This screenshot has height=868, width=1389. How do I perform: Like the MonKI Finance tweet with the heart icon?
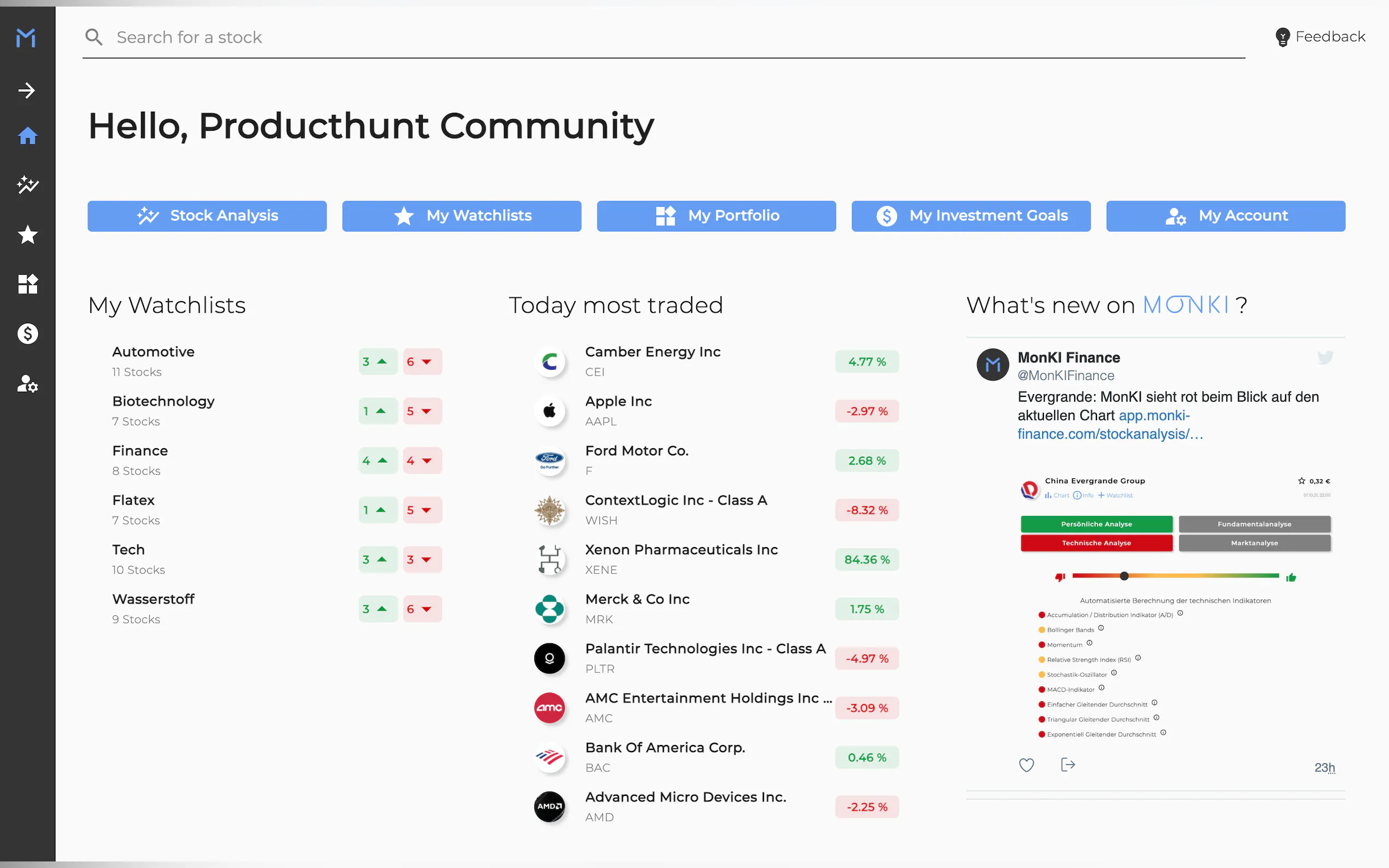point(1026,765)
